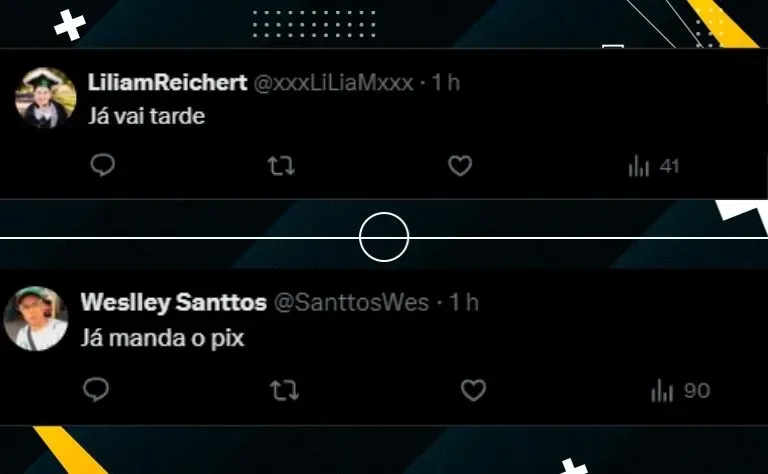768x474 pixels.
Task: Retweet LiliamReichert's "Já vai tarde" post
Action: point(281,166)
